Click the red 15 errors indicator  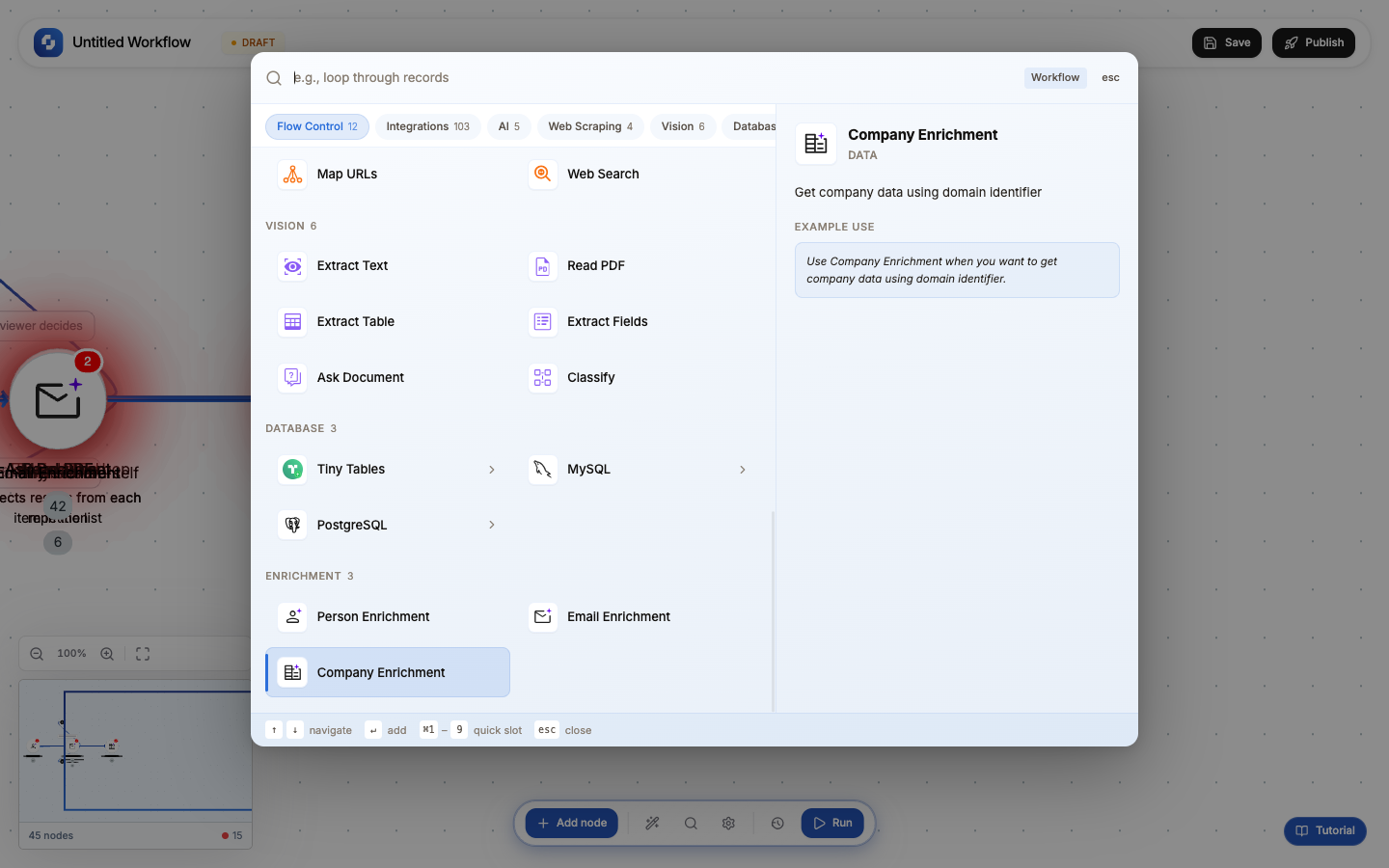pos(231,836)
